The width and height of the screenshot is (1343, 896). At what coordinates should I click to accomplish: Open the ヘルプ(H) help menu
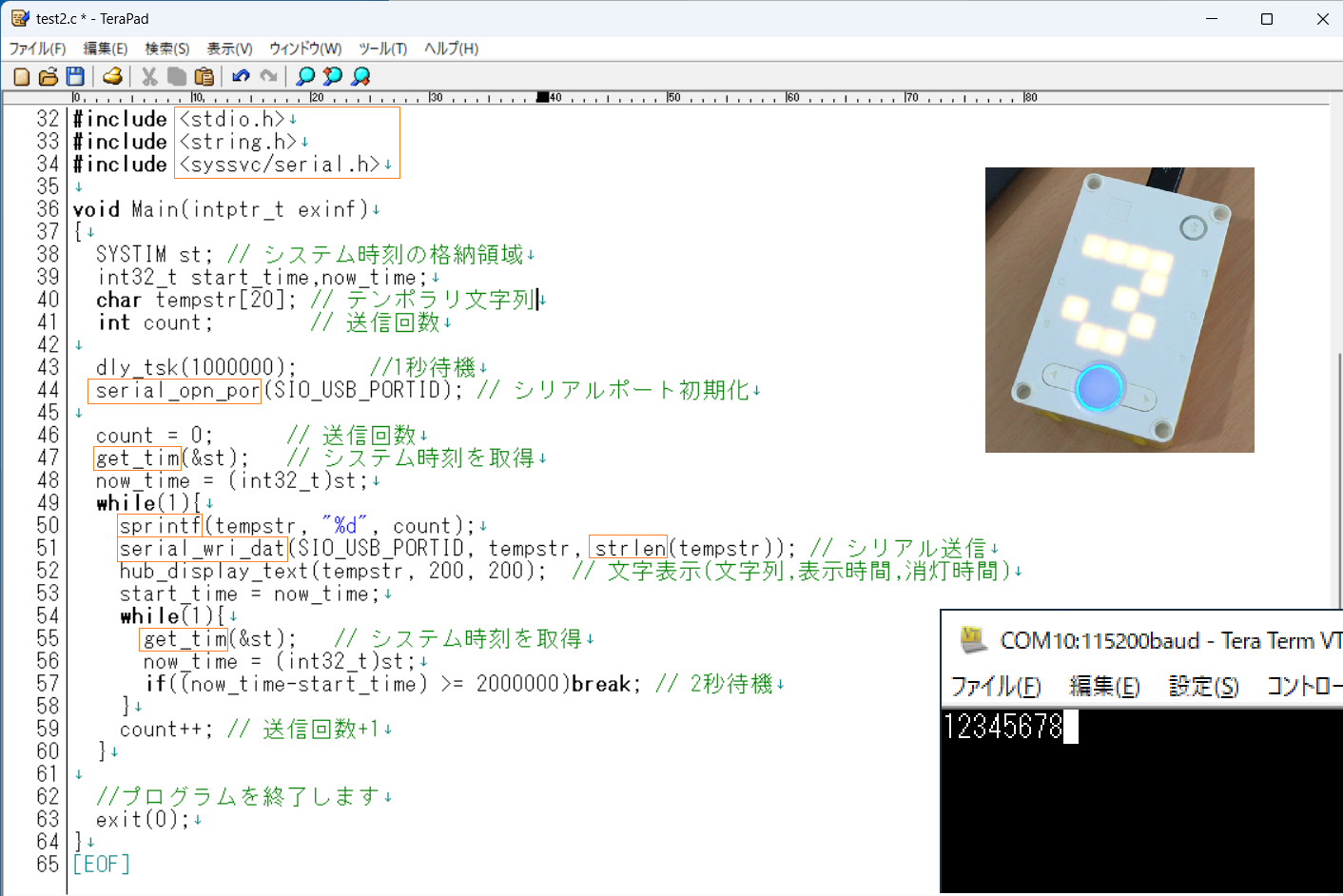click(x=451, y=49)
